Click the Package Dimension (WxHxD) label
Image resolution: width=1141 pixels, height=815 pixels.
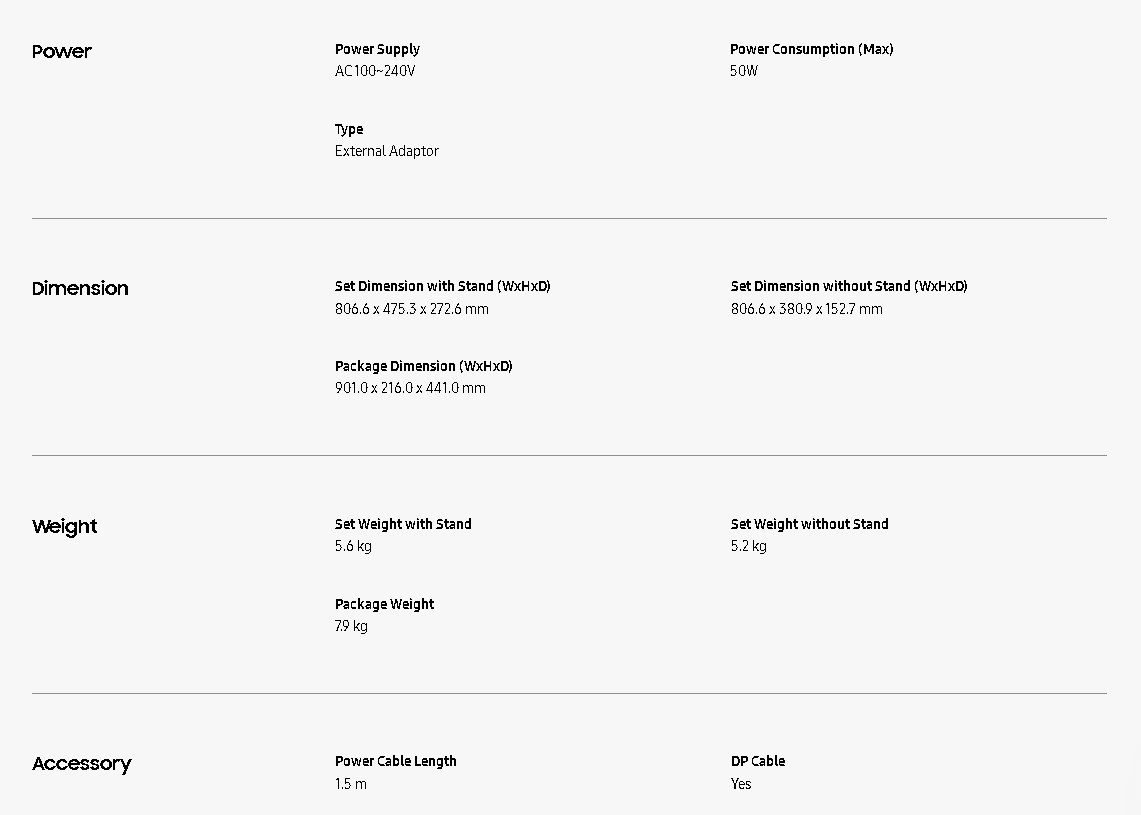point(424,366)
